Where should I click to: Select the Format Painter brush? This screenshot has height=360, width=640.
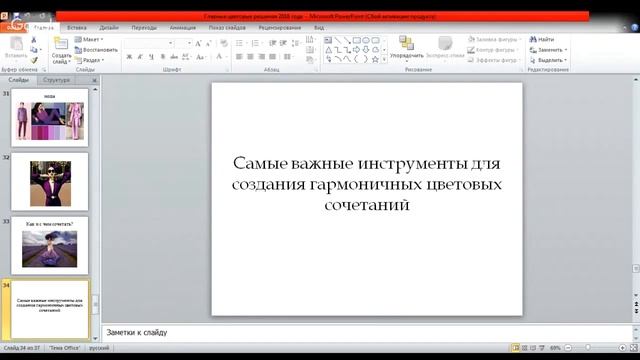pos(34,60)
